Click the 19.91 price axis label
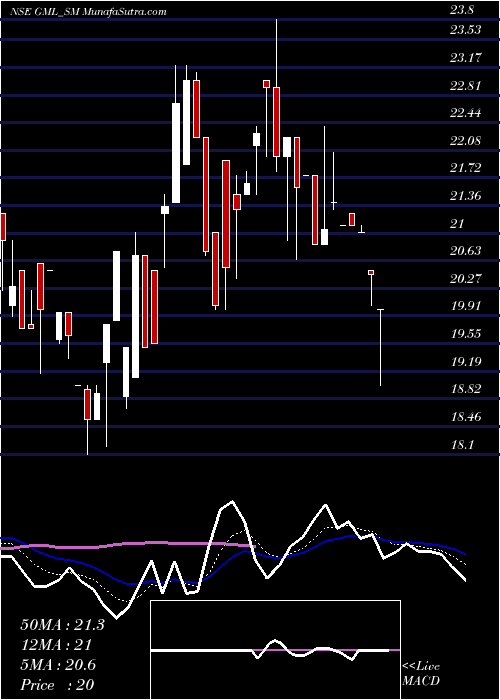Viewport: 500px width, 700px height. click(467, 306)
